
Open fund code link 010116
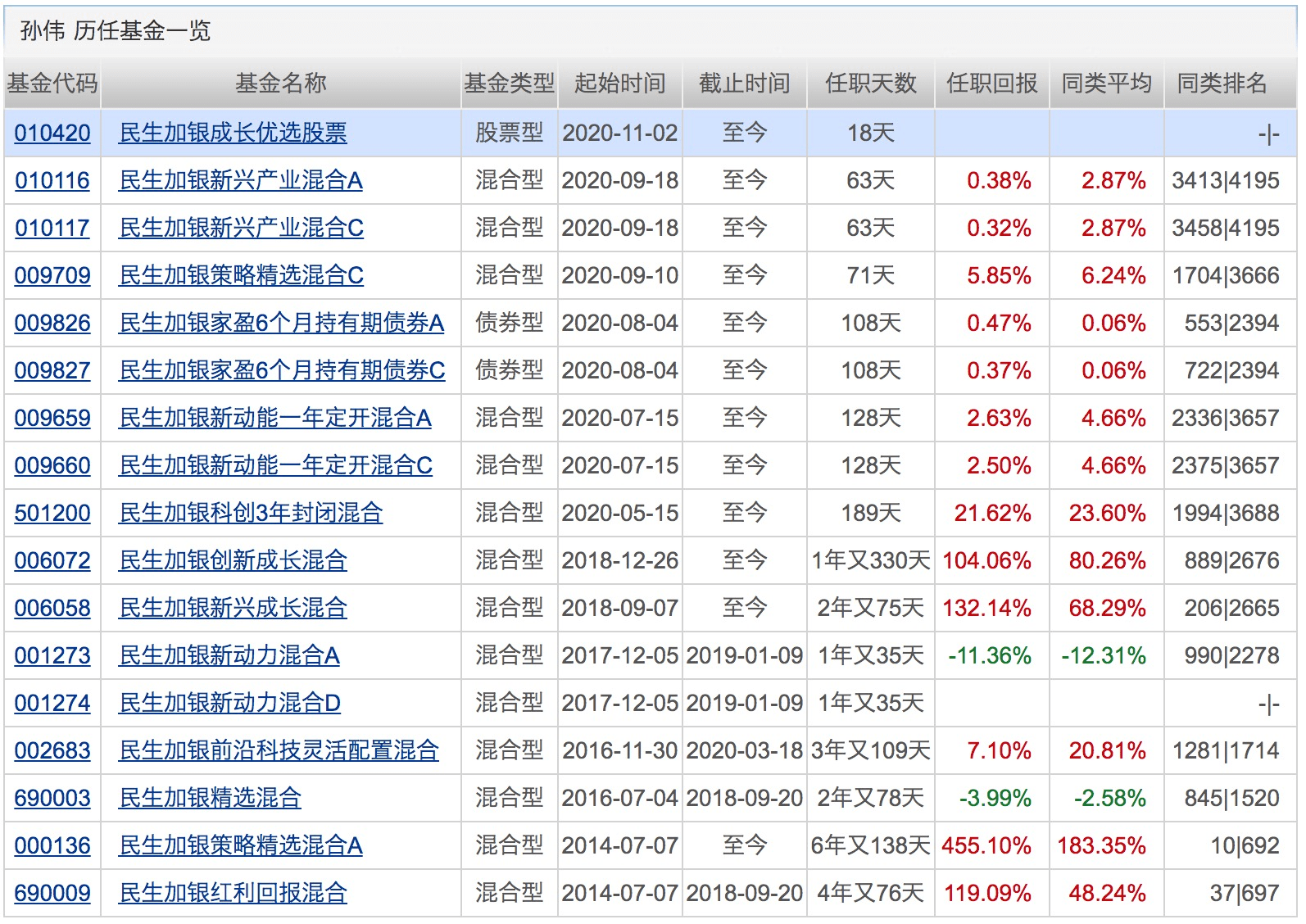(x=52, y=180)
